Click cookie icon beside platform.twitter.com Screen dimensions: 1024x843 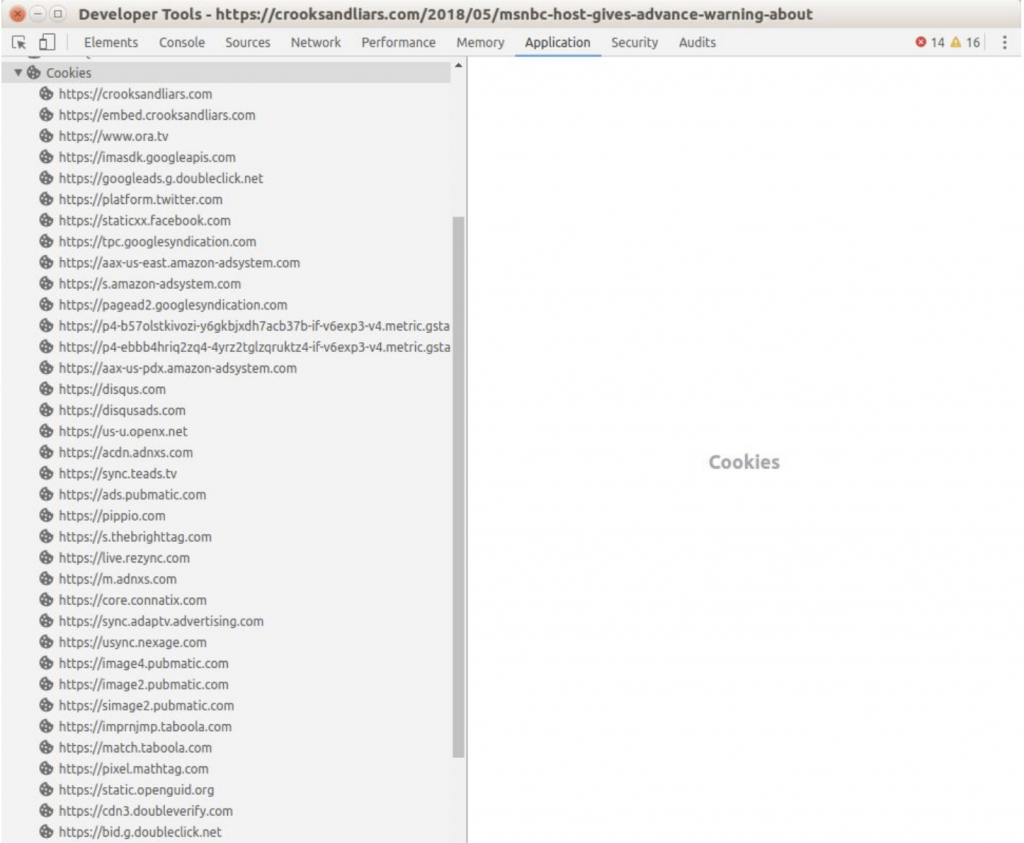46,199
